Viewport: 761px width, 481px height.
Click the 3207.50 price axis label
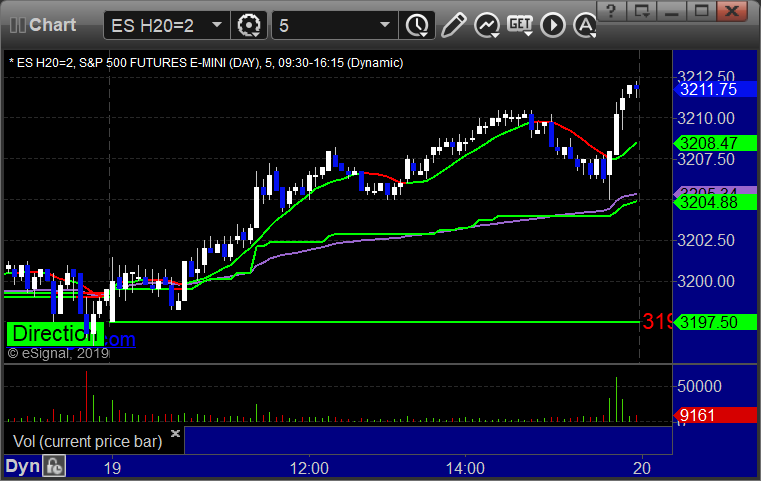click(x=706, y=159)
